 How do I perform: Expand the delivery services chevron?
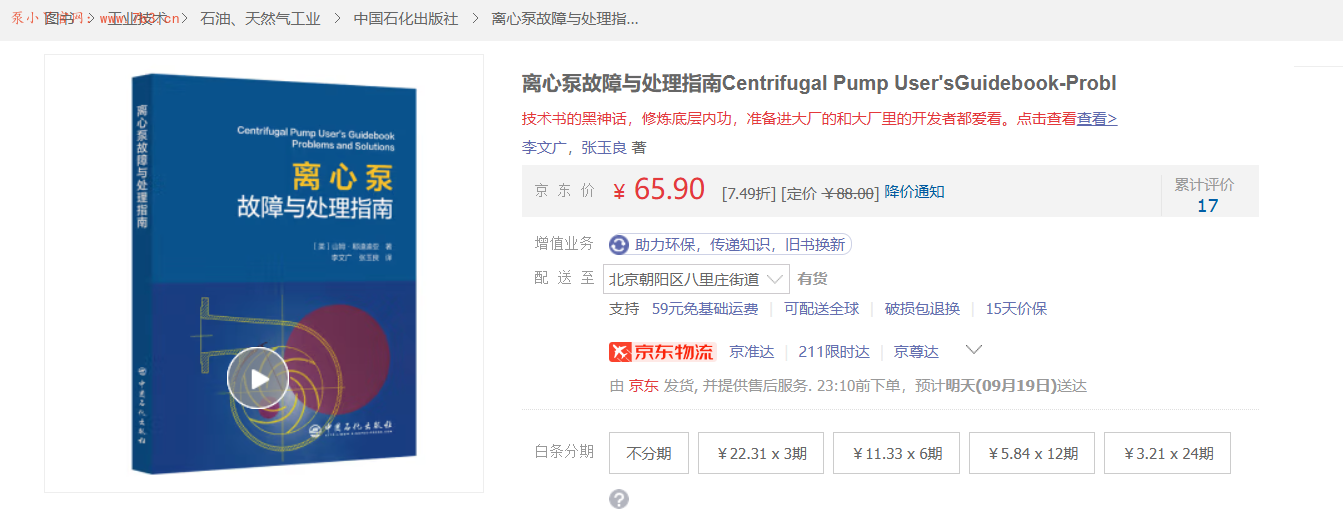coord(973,350)
